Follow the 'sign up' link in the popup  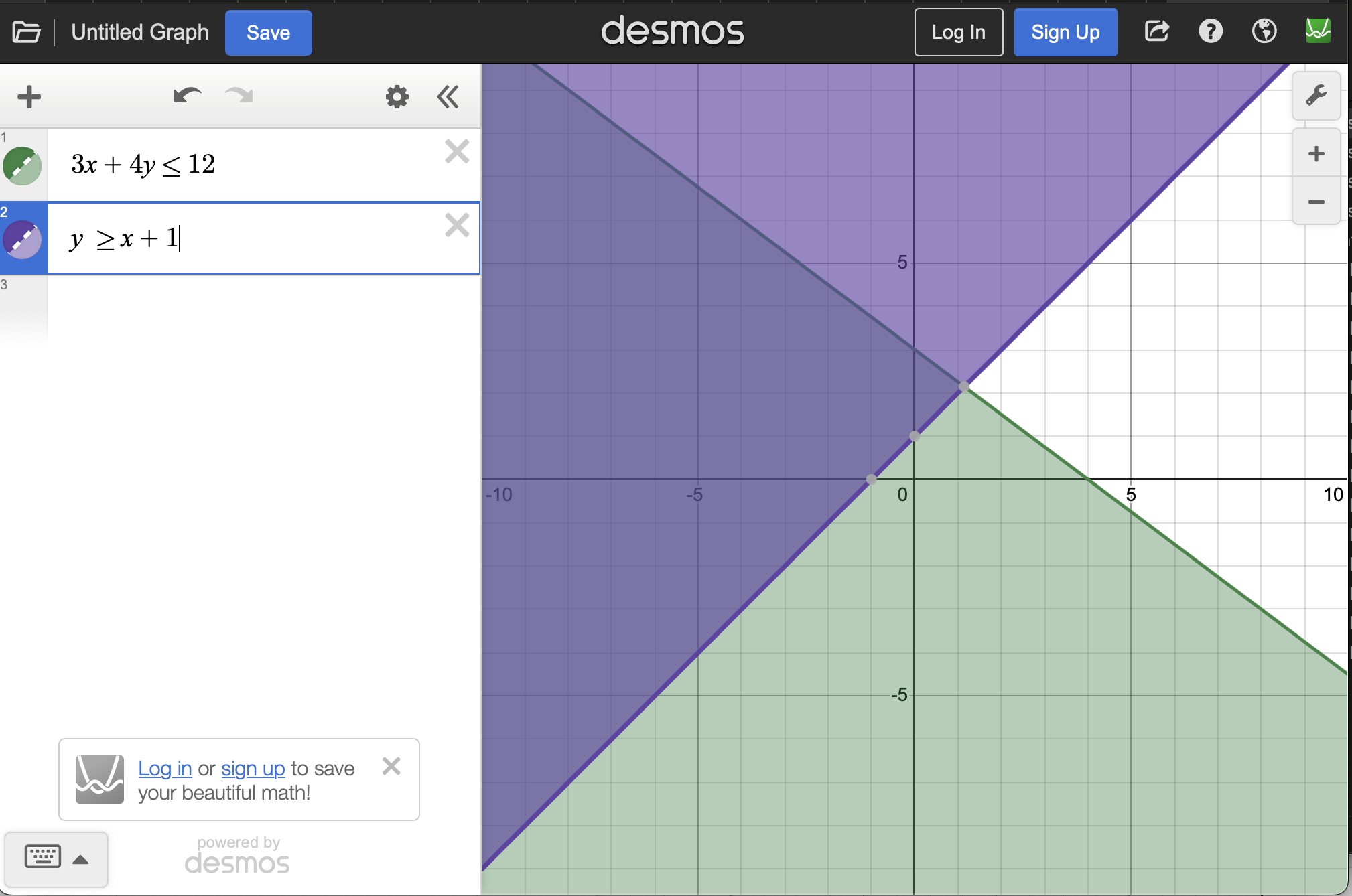point(253,769)
